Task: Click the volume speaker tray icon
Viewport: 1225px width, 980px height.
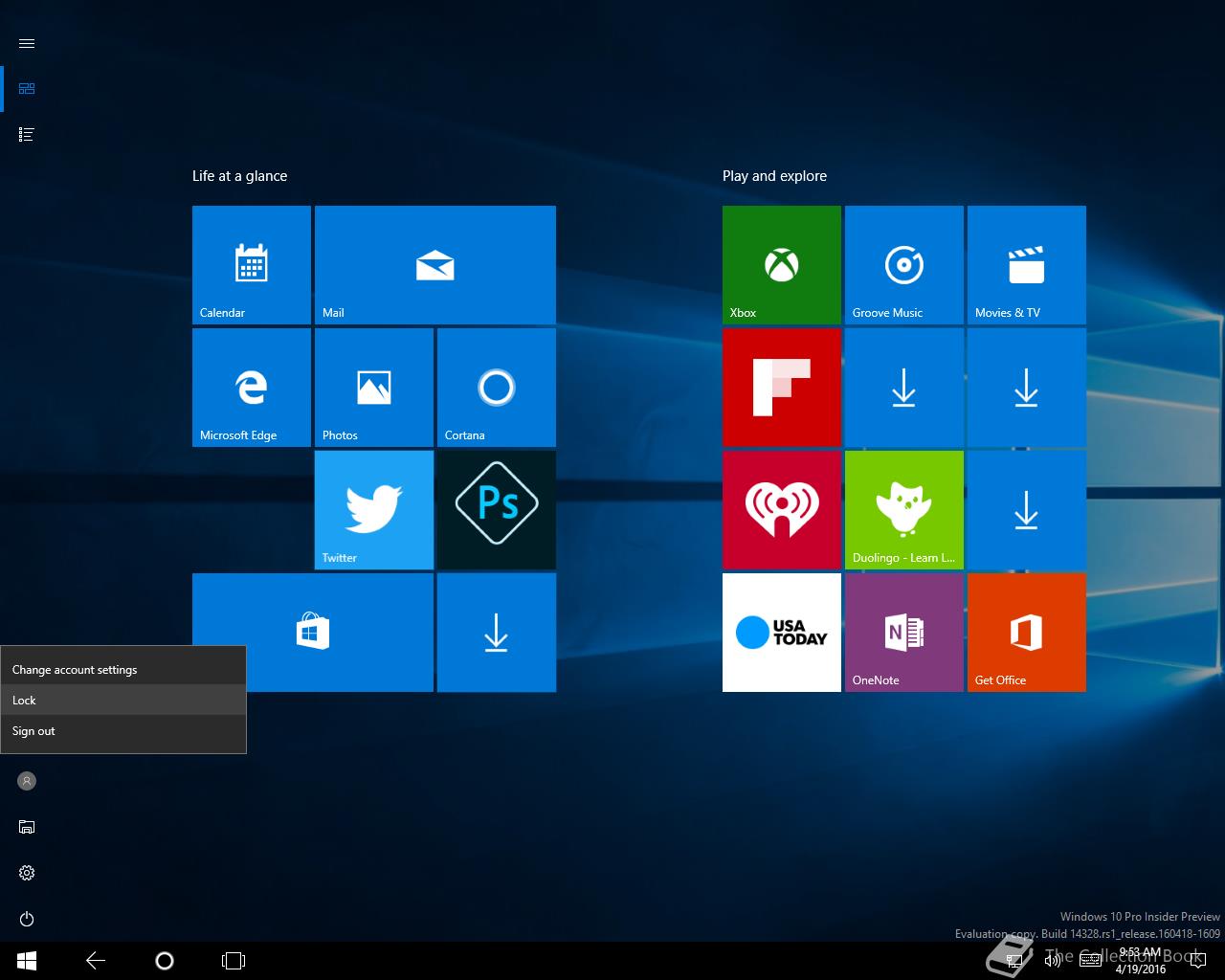Action: (1052, 961)
